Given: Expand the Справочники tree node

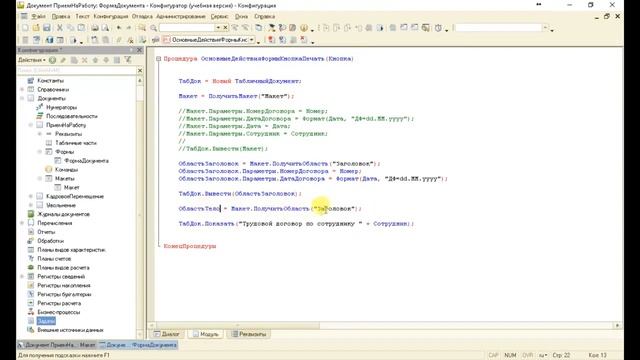Looking at the screenshot, I should coord(22,89).
